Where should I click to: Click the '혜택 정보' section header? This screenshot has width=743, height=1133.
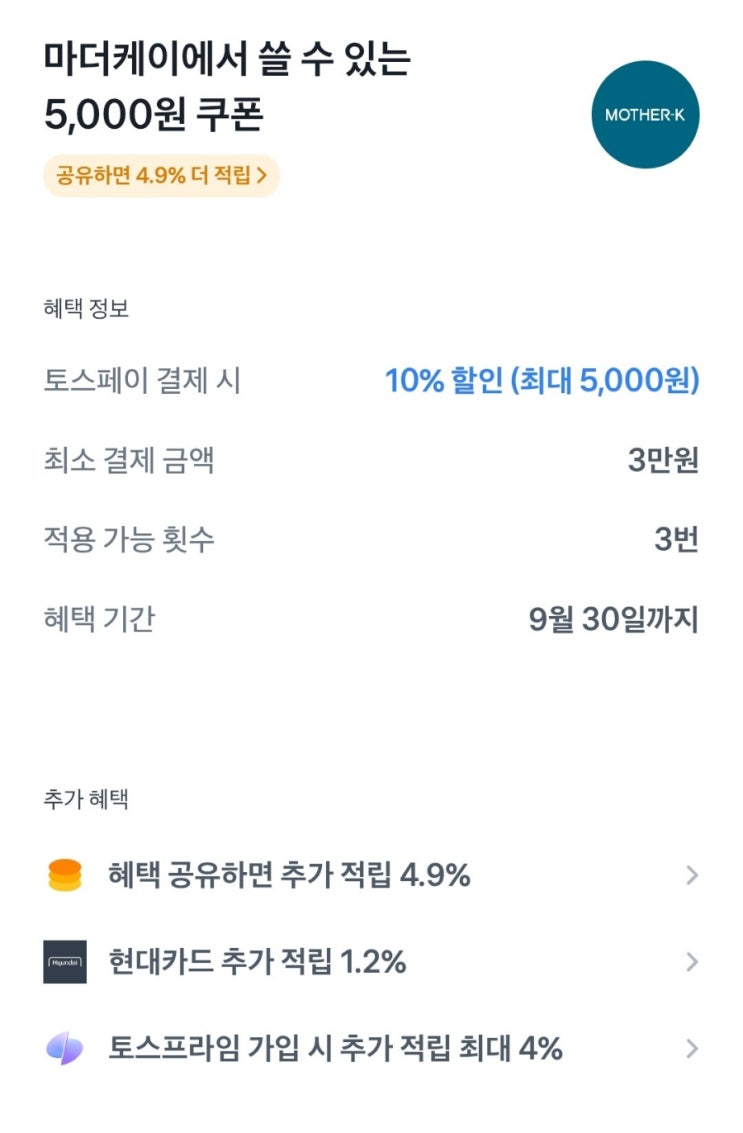[86, 309]
